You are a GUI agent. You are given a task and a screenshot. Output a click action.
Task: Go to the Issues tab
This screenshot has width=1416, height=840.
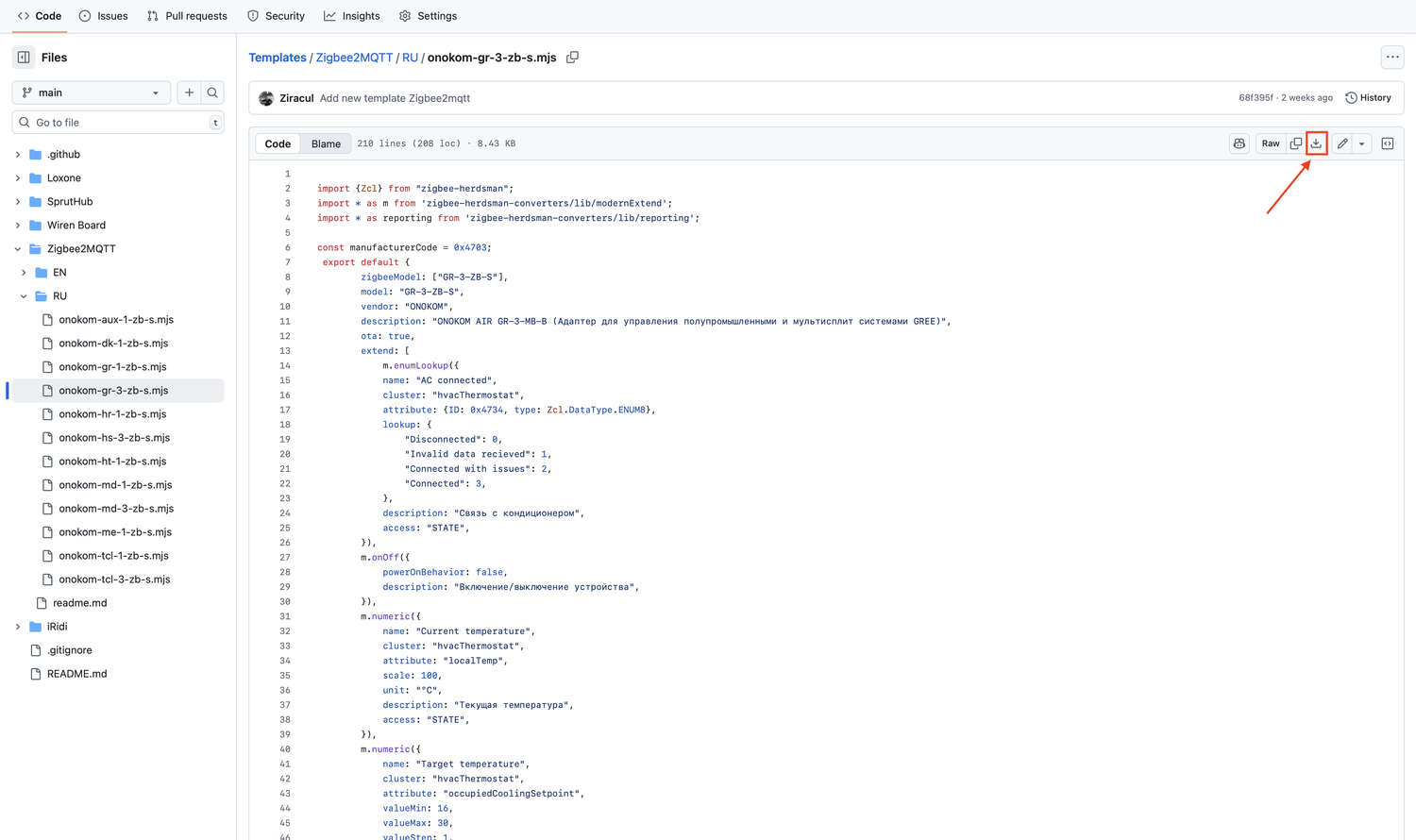[x=104, y=16]
